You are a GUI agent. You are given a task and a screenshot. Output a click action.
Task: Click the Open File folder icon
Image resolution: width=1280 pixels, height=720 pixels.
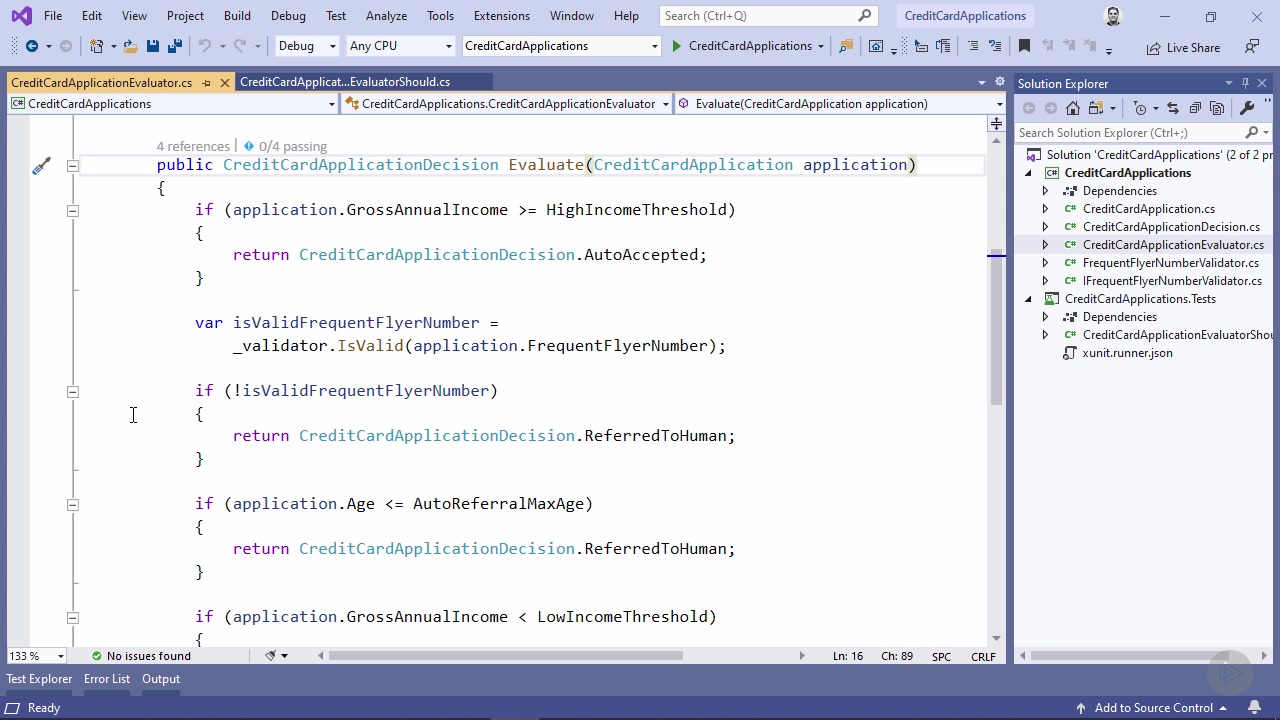(130, 46)
